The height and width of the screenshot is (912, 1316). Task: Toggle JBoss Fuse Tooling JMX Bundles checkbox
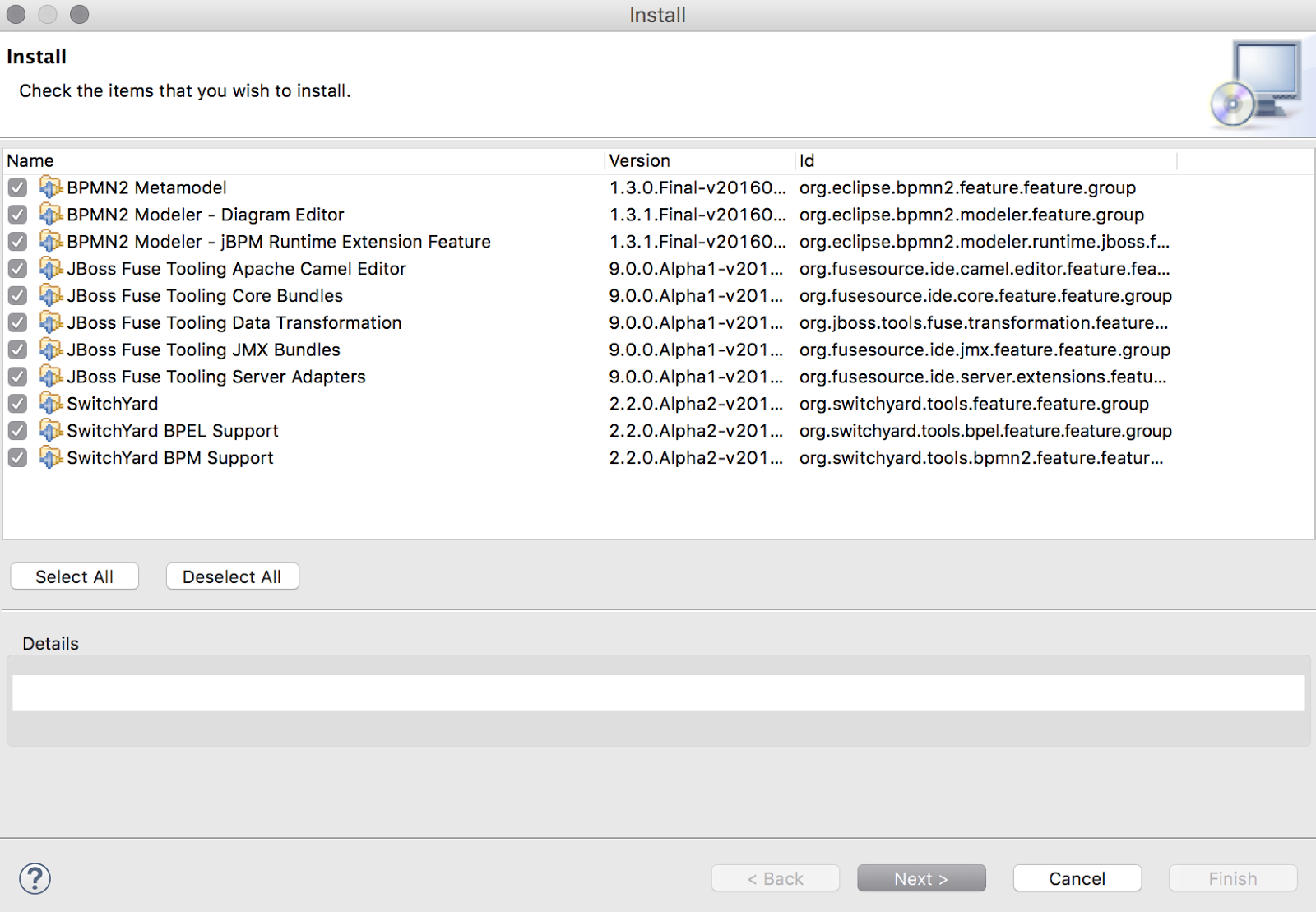[17, 350]
